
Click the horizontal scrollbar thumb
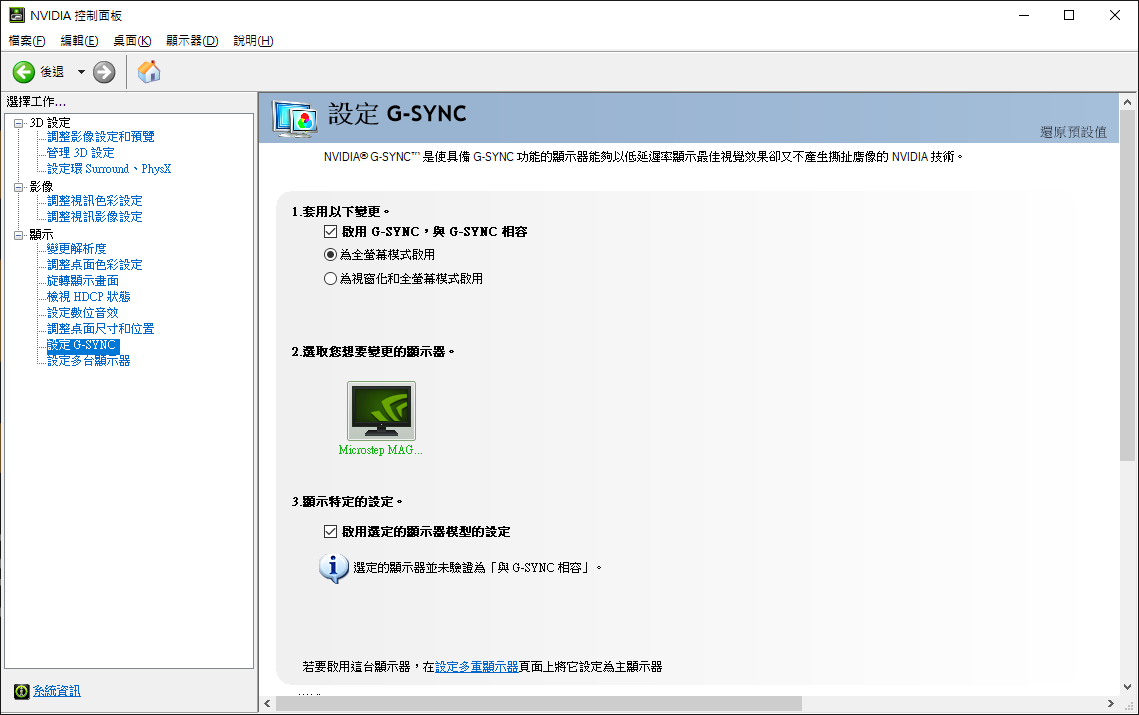[x=538, y=703]
